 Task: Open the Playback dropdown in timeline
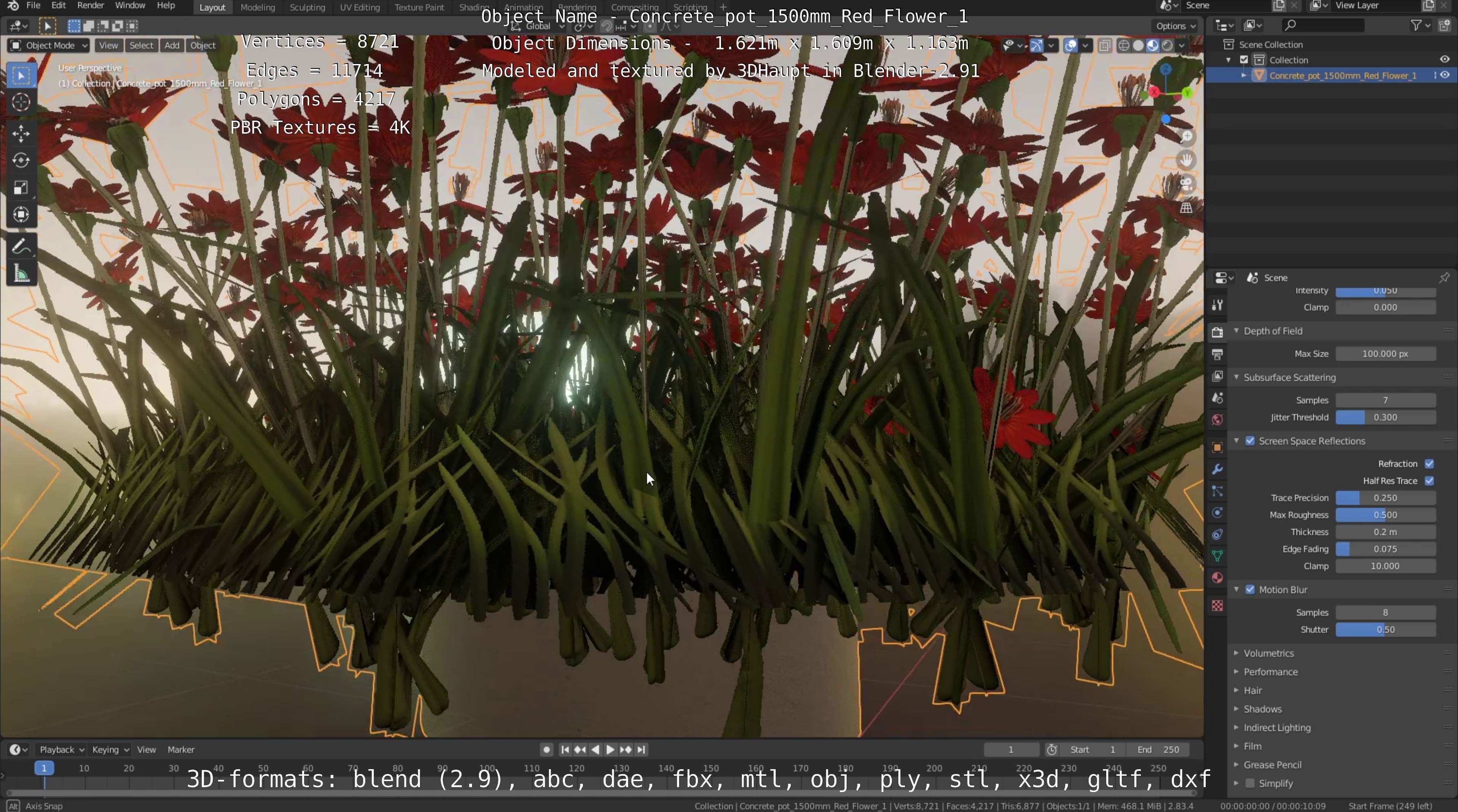(62, 749)
